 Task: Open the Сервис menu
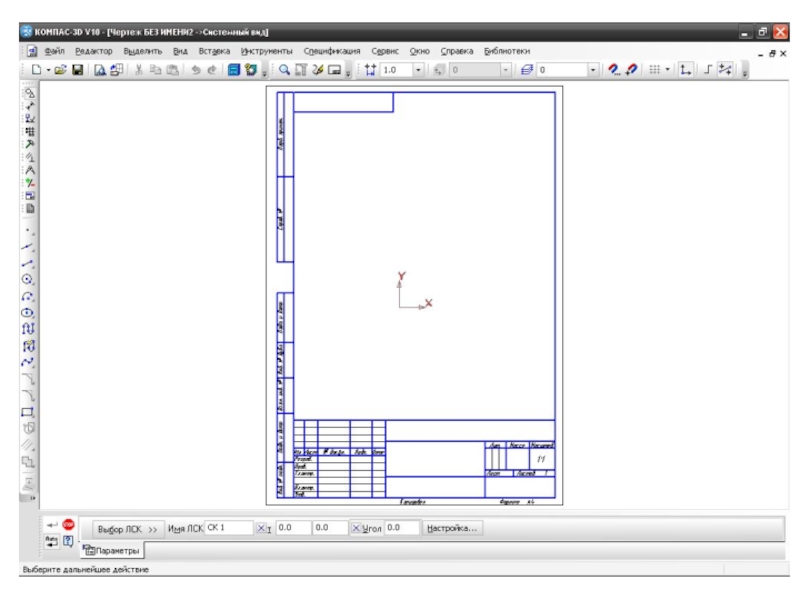[x=385, y=51]
